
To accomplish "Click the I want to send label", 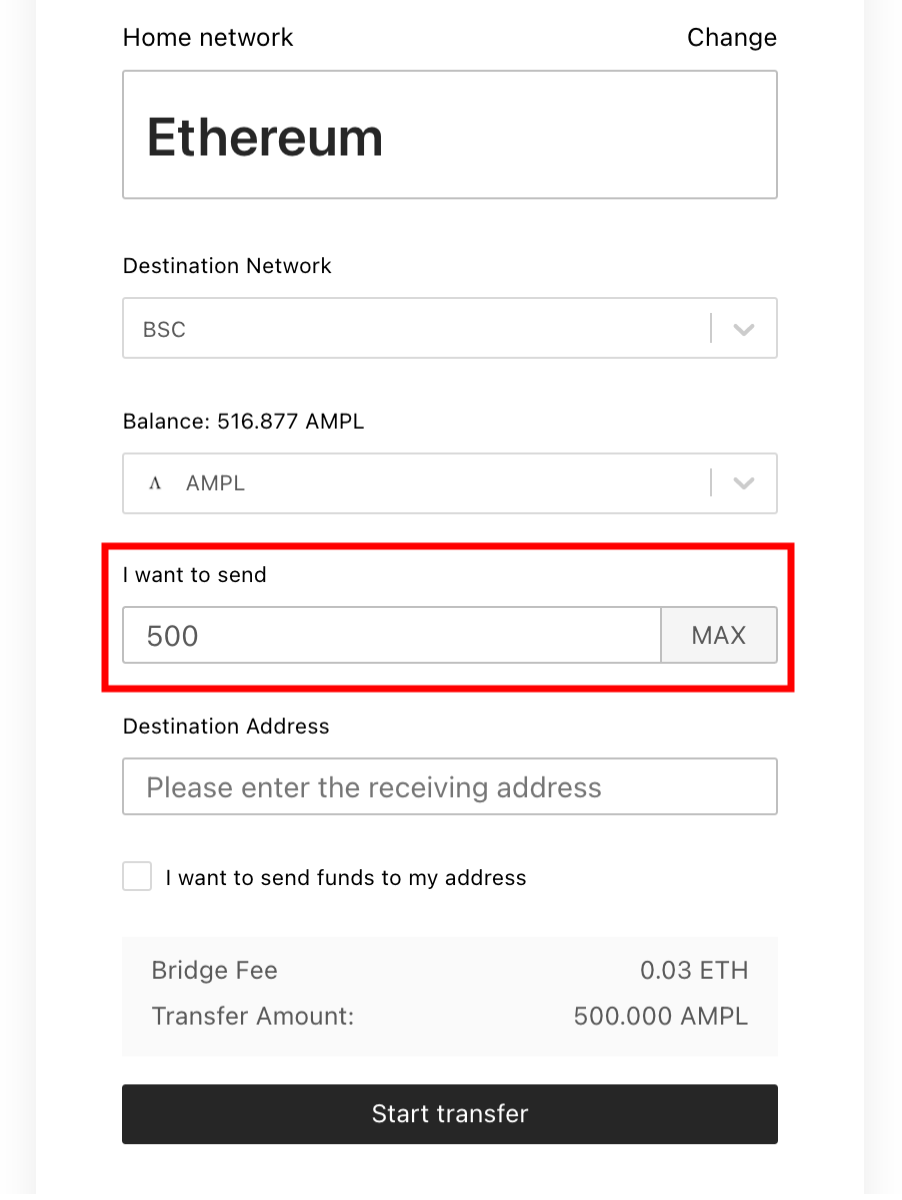I will click(195, 575).
